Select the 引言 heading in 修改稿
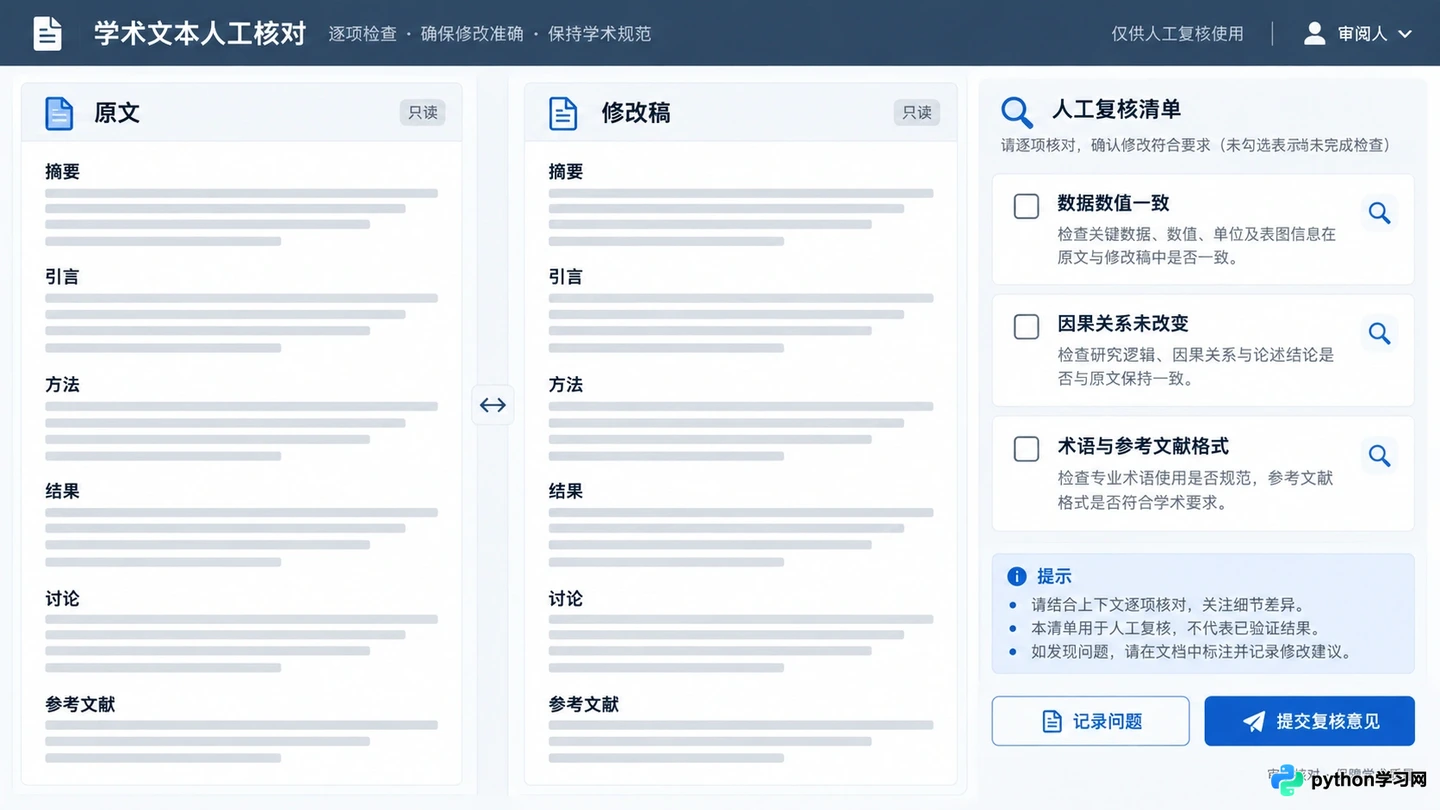The image size is (1440, 810). (566, 277)
